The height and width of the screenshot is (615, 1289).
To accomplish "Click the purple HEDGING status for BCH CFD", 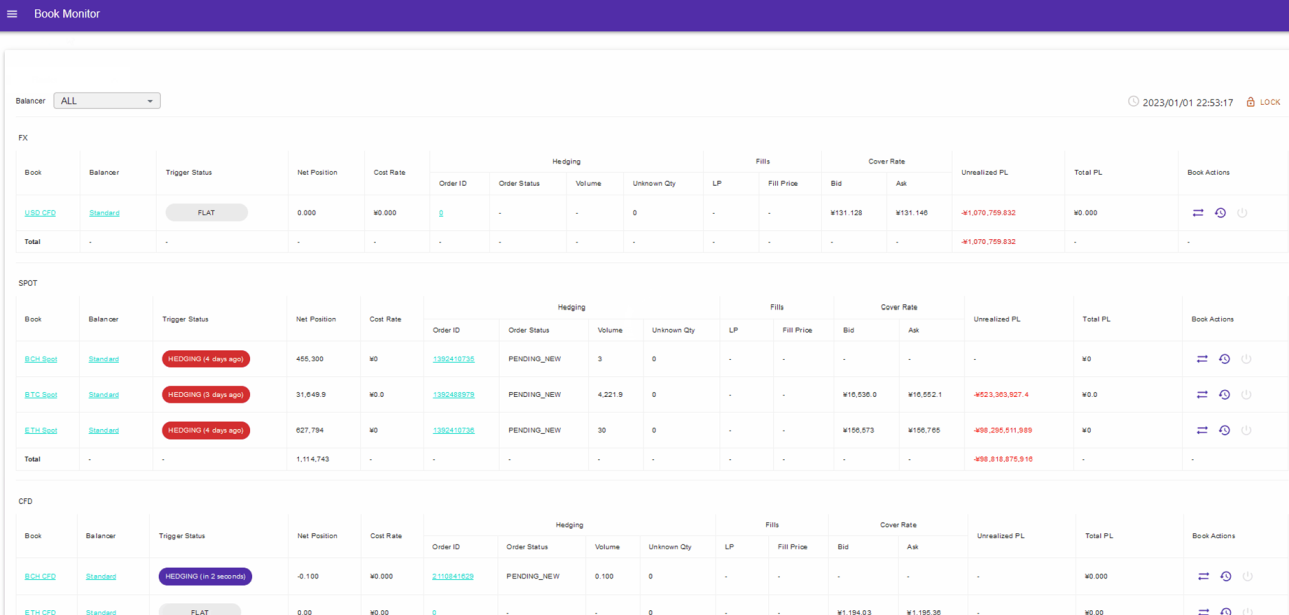I will (205, 577).
